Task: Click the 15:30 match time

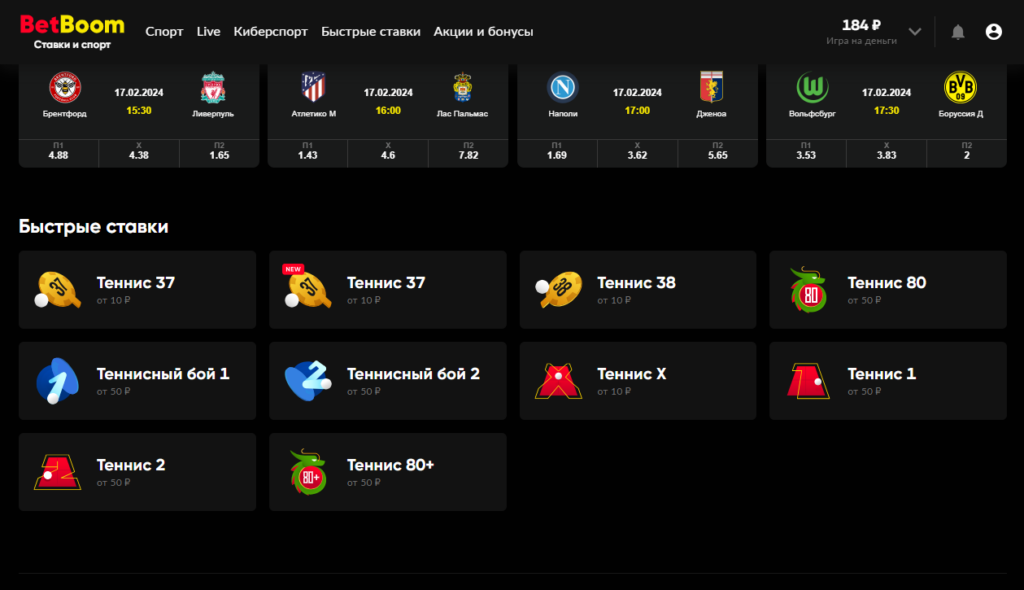Action: click(x=138, y=110)
